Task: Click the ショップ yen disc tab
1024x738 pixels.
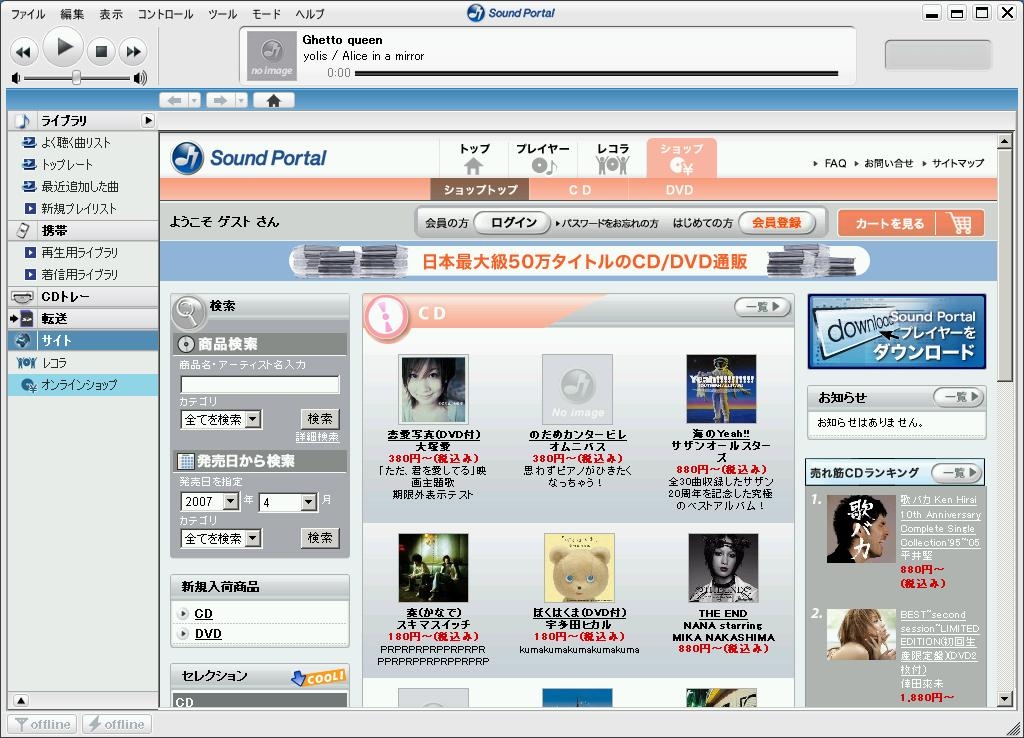Action: [681, 159]
